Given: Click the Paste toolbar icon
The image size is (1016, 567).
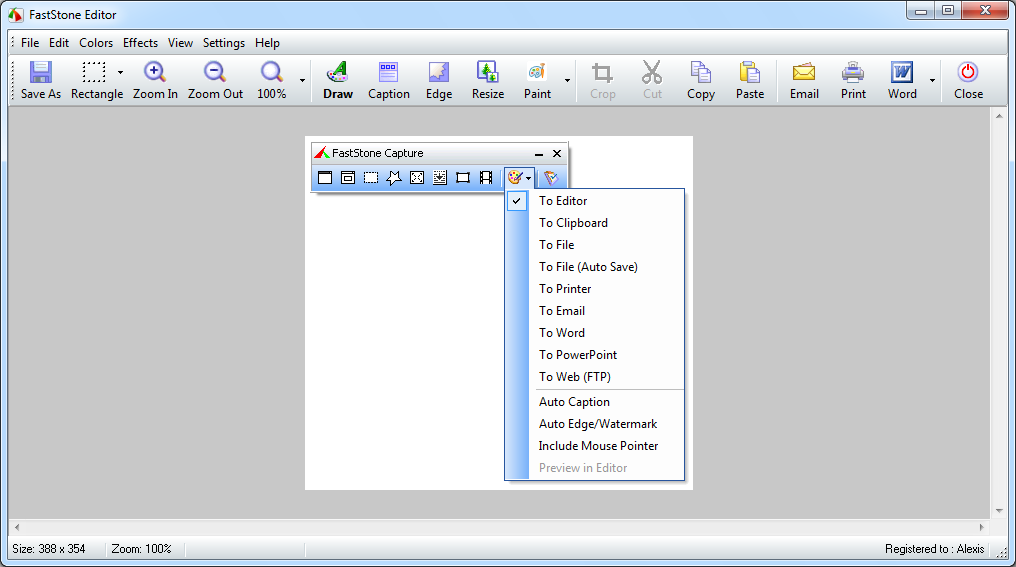Looking at the screenshot, I should click(x=750, y=73).
